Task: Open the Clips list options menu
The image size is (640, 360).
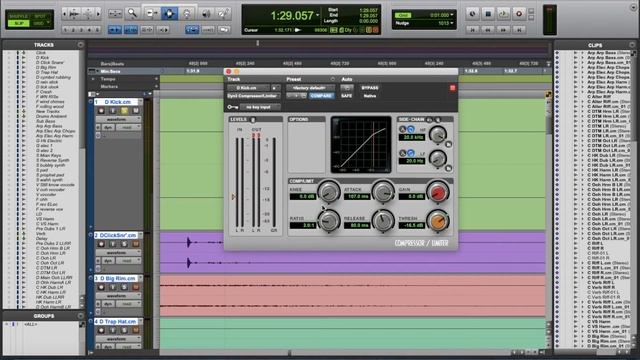Action: click(x=632, y=45)
